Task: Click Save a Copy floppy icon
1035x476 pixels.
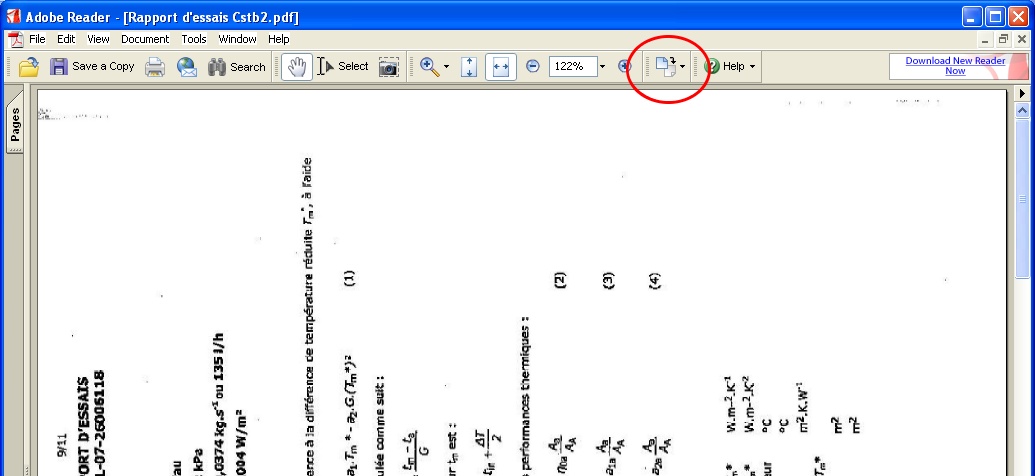Action: coord(59,67)
